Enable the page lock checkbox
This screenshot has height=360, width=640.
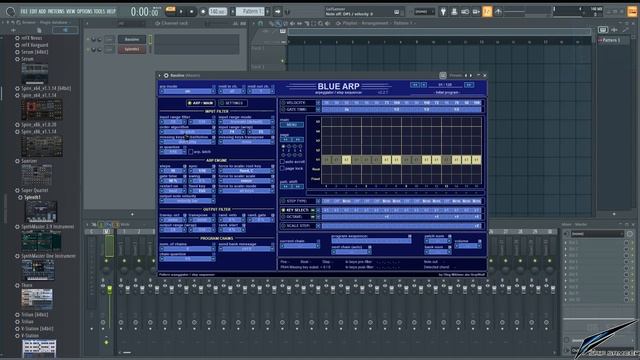282,168
